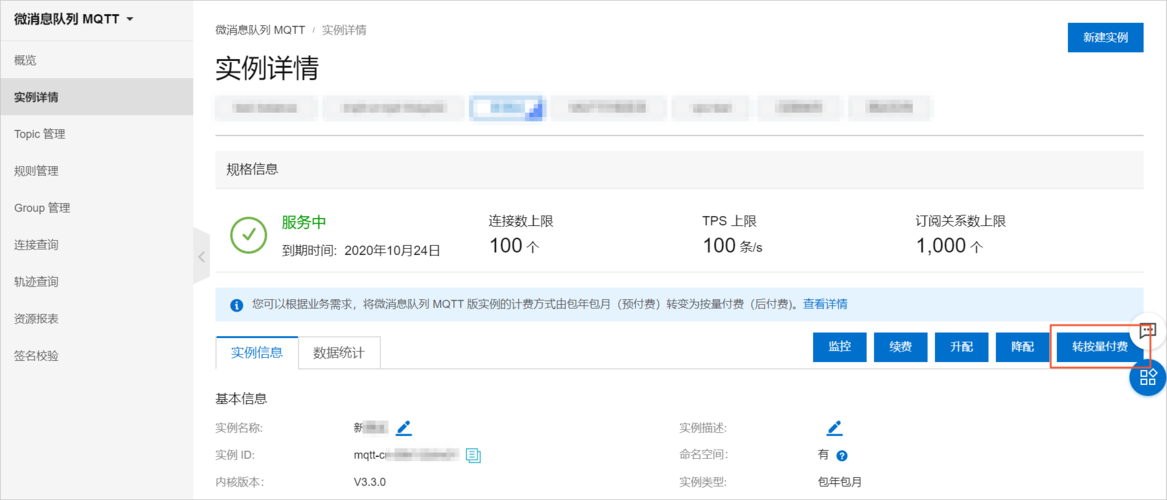Open the blue apps floating icon

point(1148,376)
